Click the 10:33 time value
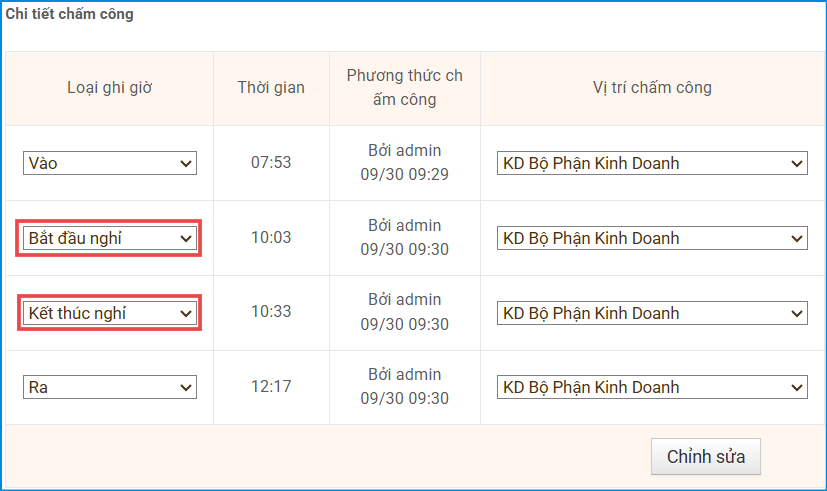Viewport: 827px width, 491px height. [271, 312]
